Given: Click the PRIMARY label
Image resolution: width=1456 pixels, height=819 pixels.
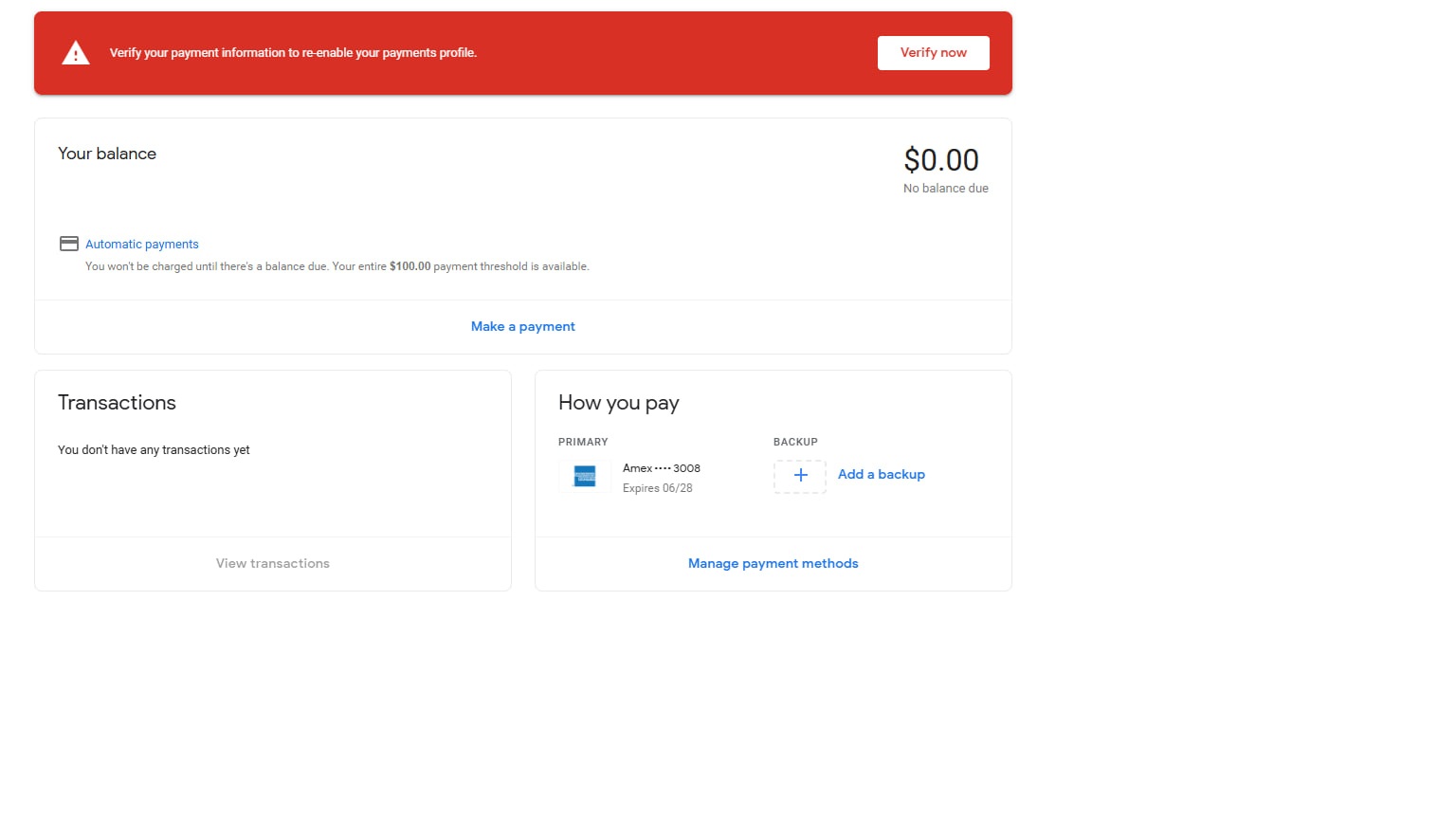Looking at the screenshot, I should point(583,443).
